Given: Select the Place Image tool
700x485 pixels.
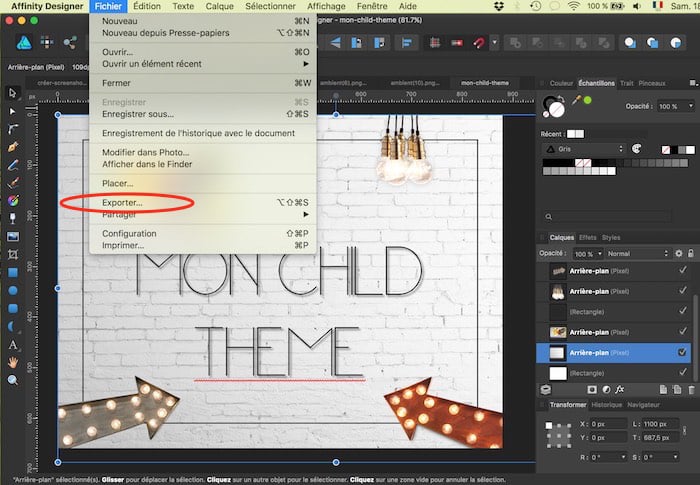Looking at the screenshot, I should coord(12,236).
